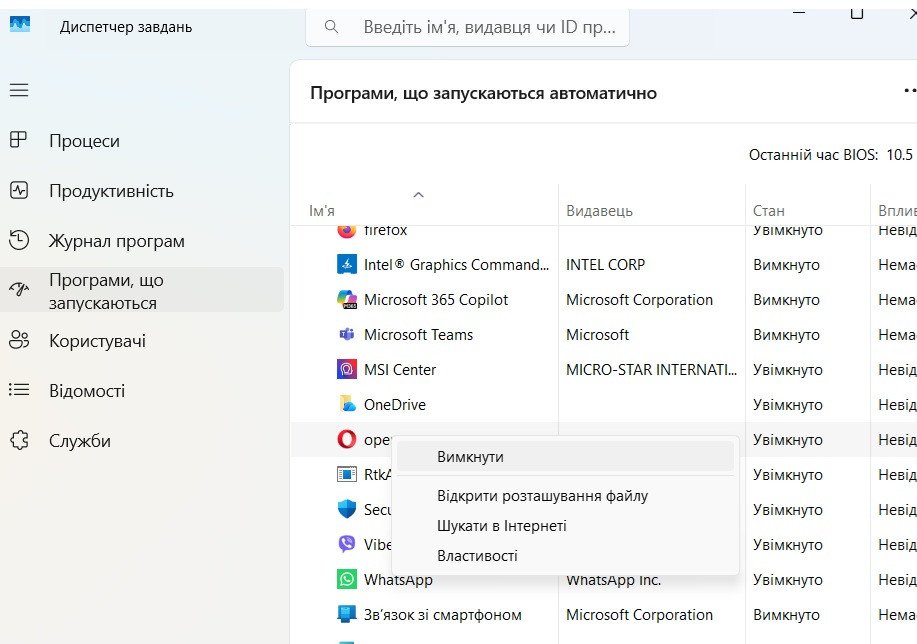Click MICRO-STAR INTERNATI... publisher cell
Viewport: 917px width, 644px height.
[651, 370]
